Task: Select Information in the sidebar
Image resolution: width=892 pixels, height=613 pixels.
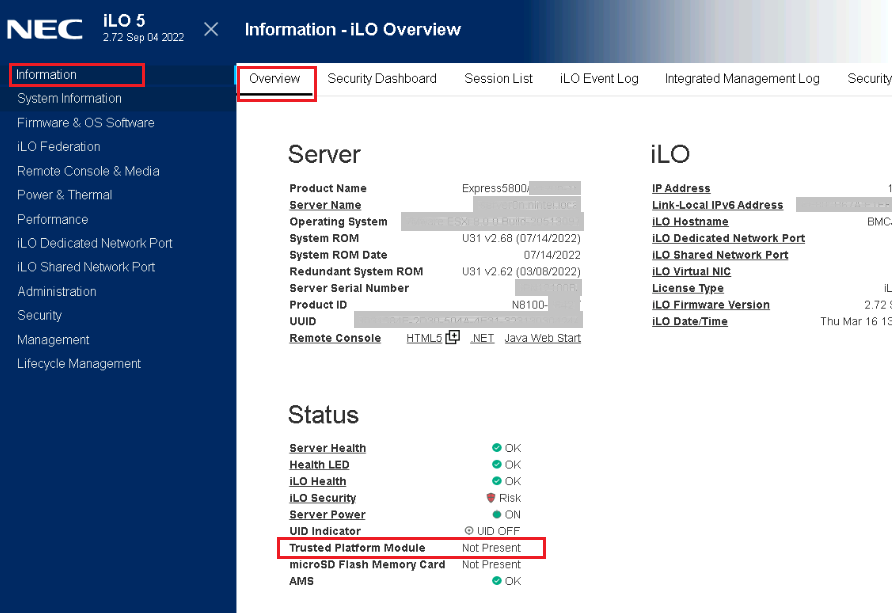Action: click(46, 74)
